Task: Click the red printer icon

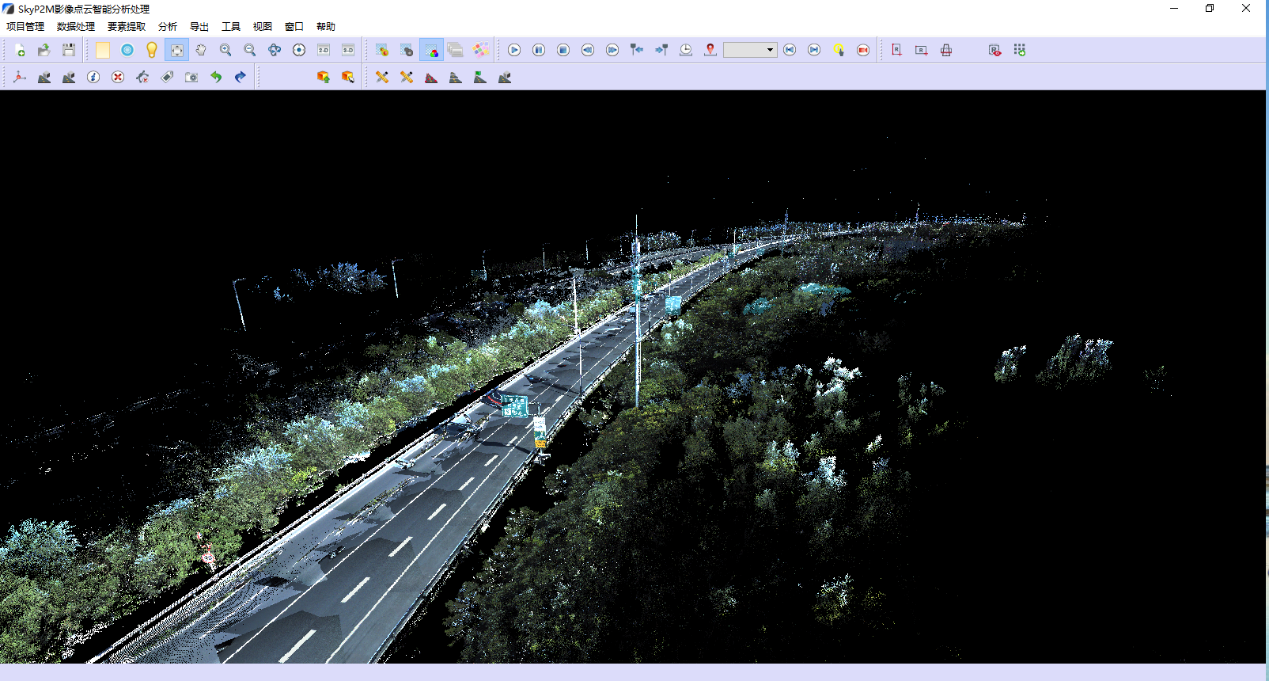Action: point(946,50)
